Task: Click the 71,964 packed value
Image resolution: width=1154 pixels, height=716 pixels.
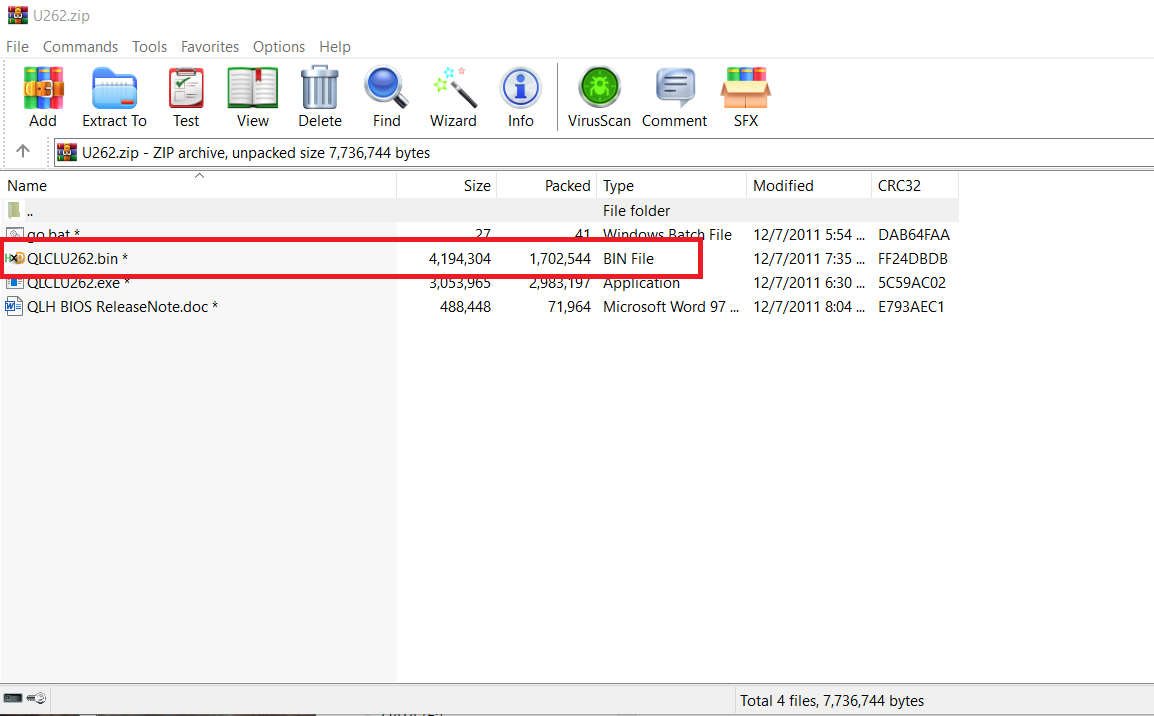Action: tap(569, 306)
